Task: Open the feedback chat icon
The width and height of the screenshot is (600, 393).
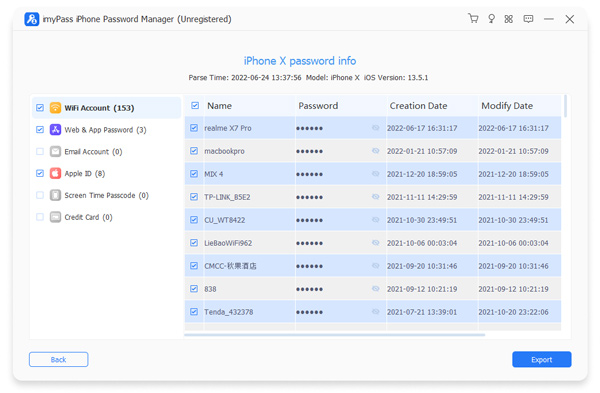Action: pos(528,19)
